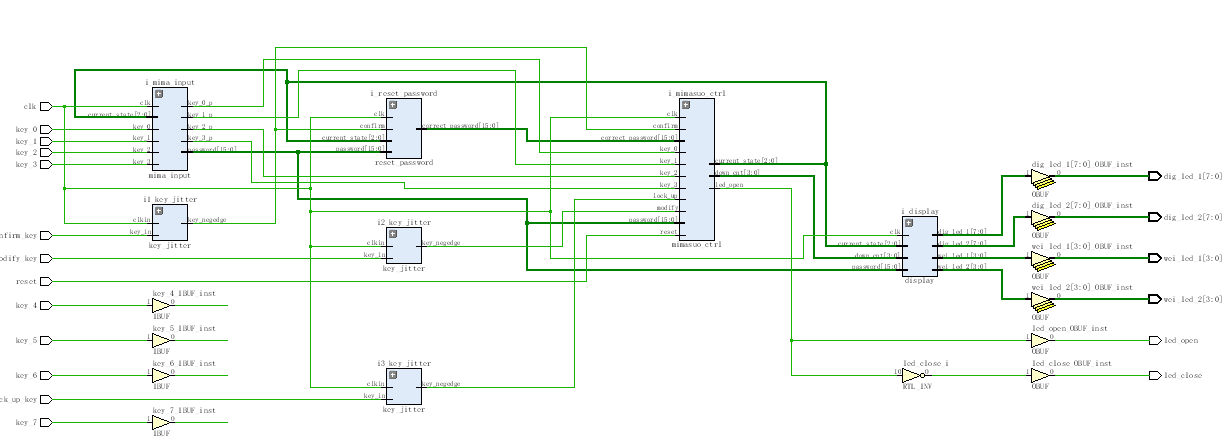Viewport: 1229px width, 446px height.
Task: Expand the i_reset_password module plus icon
Action: point(393,105)
